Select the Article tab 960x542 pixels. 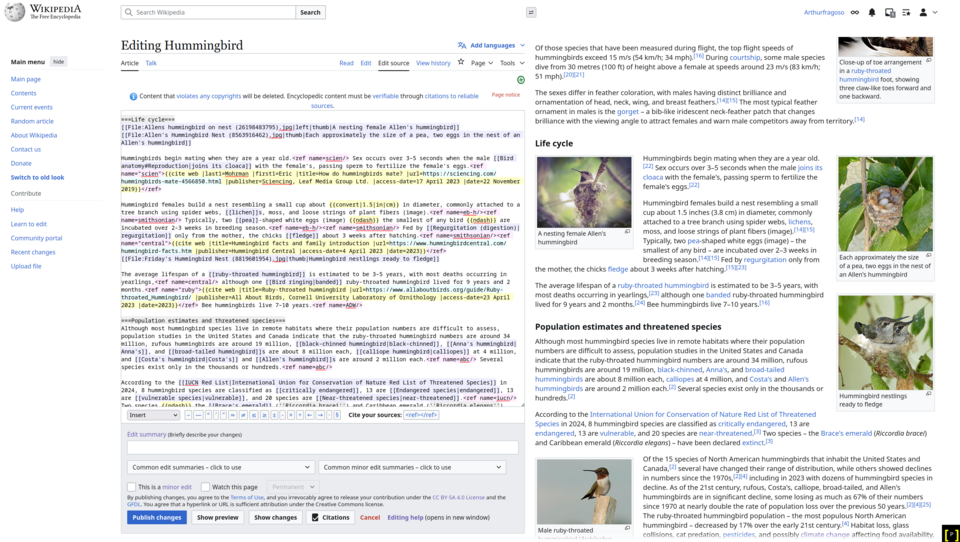129,63
